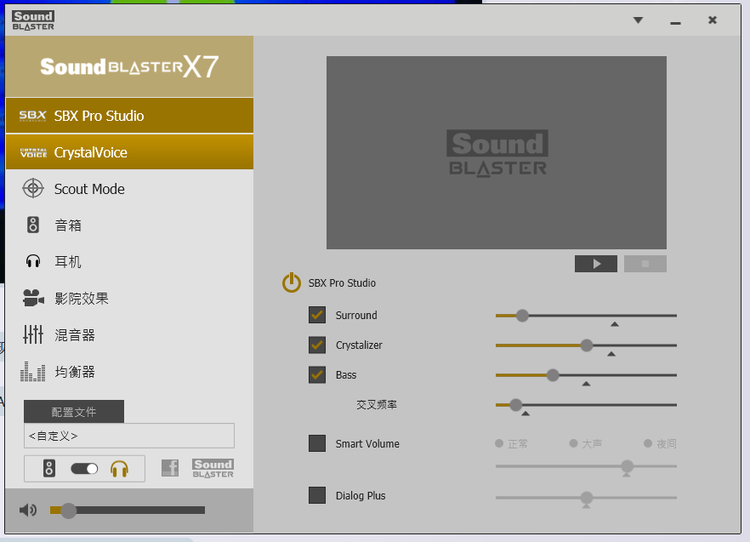The height and width of the screenshot is (542, 750).
Task: Click the Bass level slider handle
Action: tap(553, 375)
